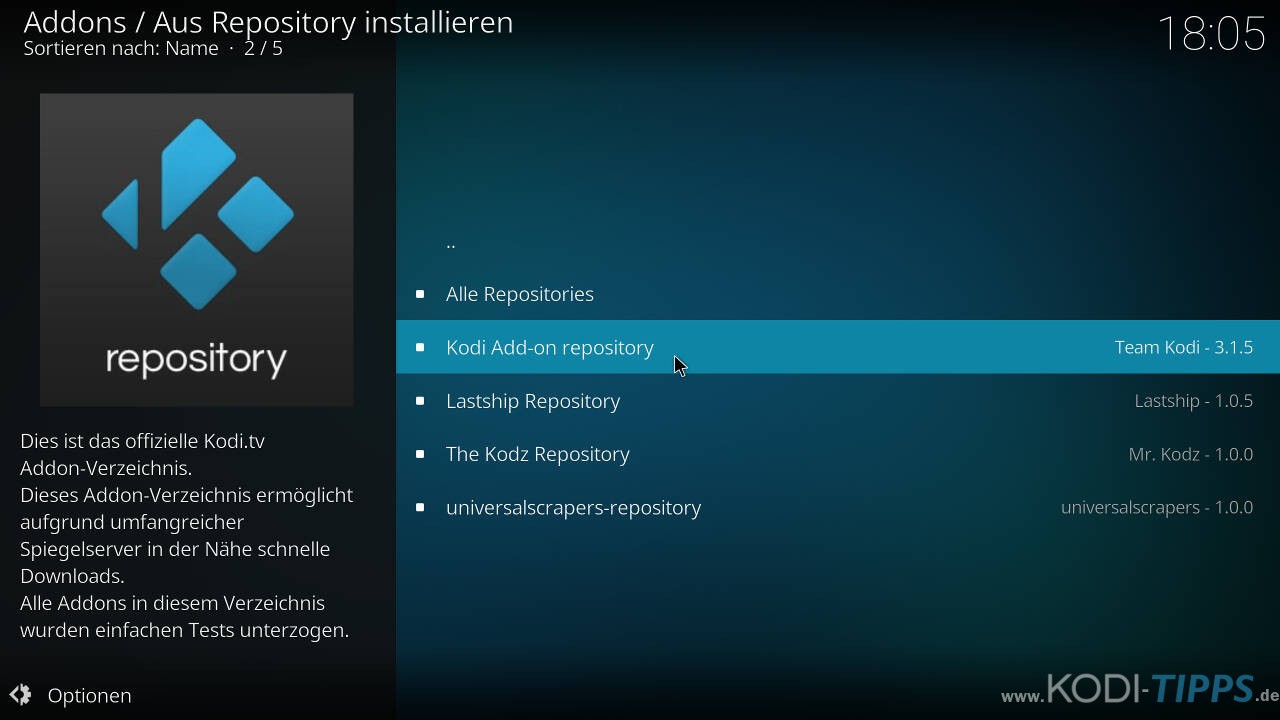This screenshot has height=720, width=1280.
Task: Click the Optionen label
Action: (x=89, y=696)
